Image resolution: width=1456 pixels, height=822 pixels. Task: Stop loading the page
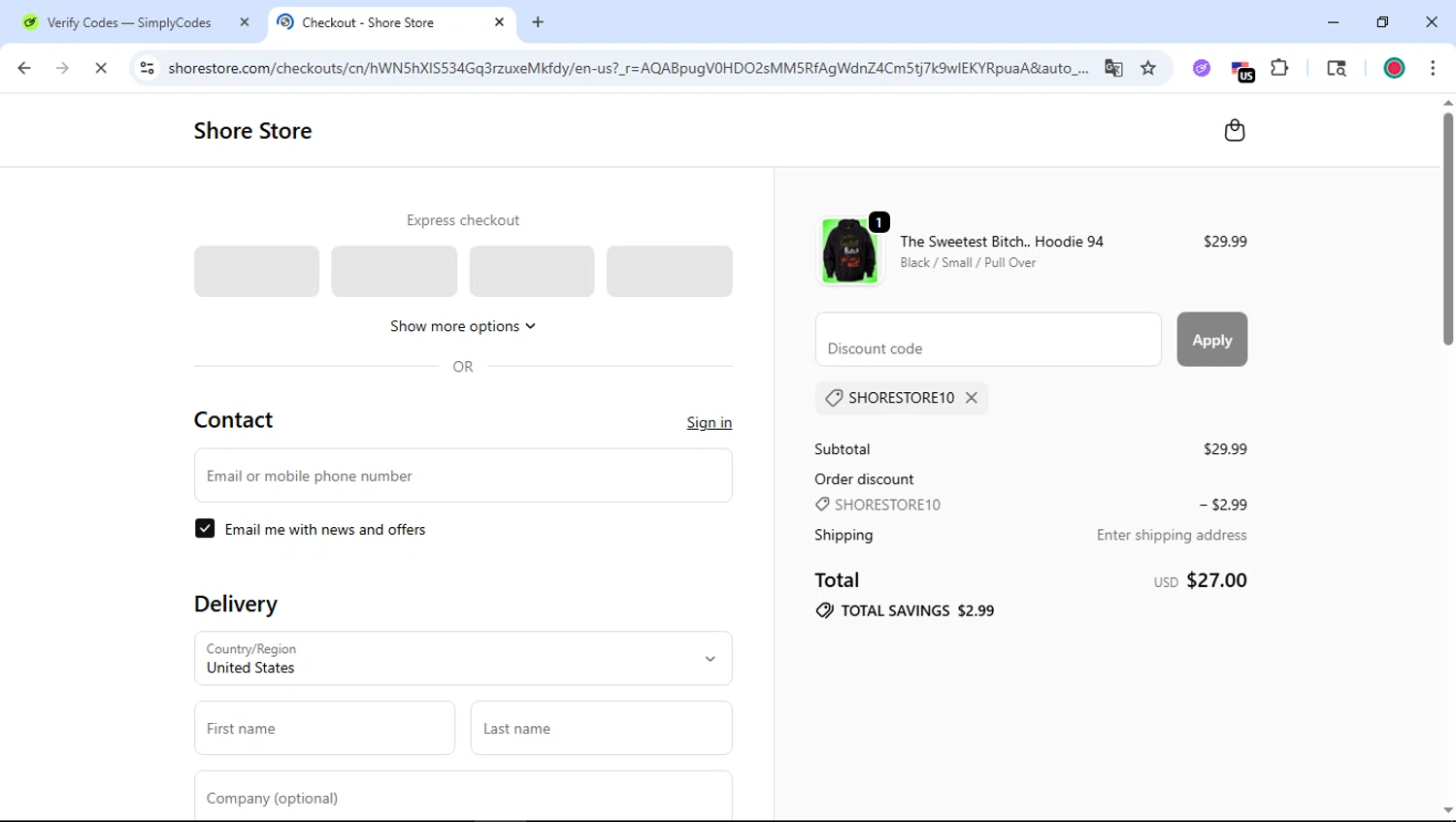(x=101, y=68)
